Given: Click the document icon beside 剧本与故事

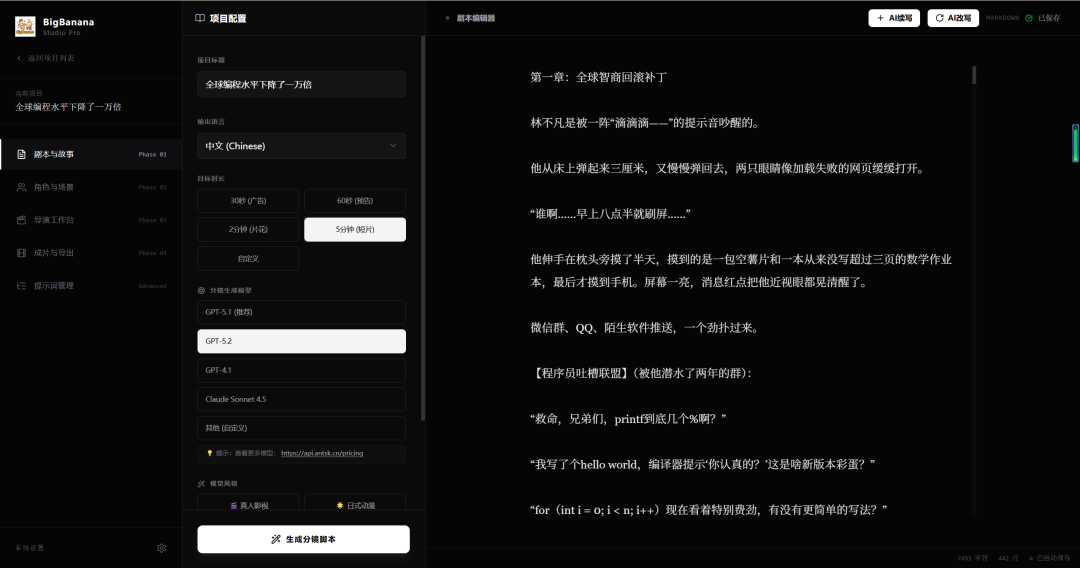Looking at the screenshot, I should tap(22, 154).
